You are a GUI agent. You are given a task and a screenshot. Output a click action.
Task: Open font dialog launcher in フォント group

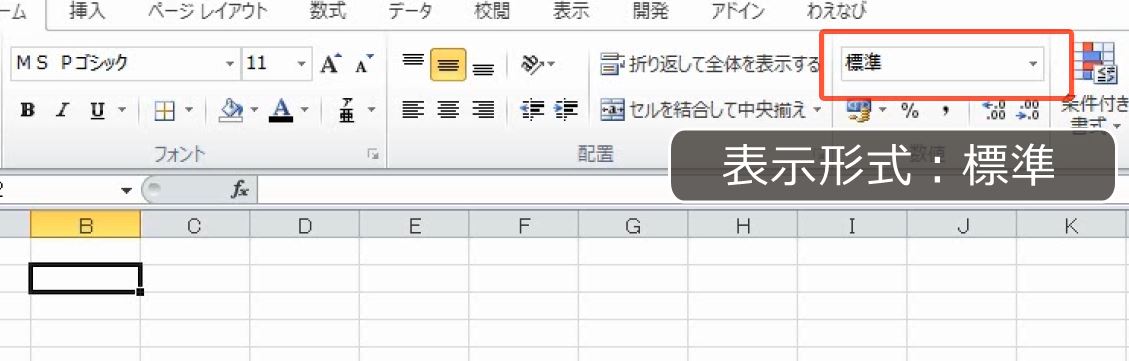pos(373,153)
